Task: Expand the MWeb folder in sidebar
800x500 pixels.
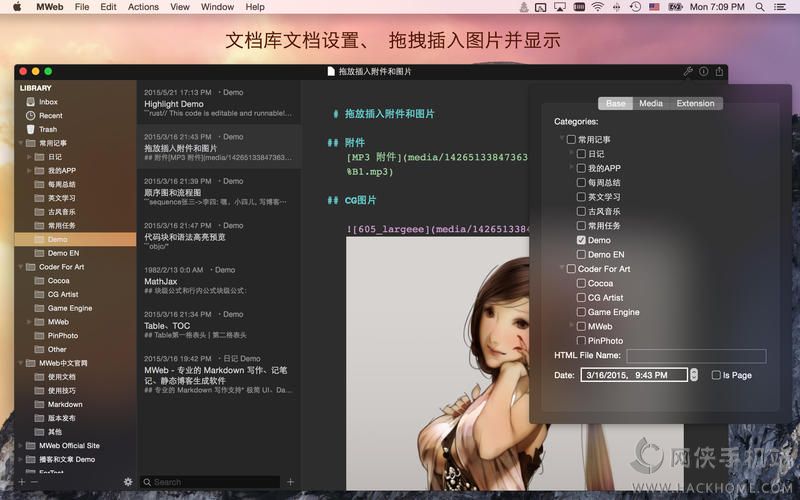Action: 29,322
